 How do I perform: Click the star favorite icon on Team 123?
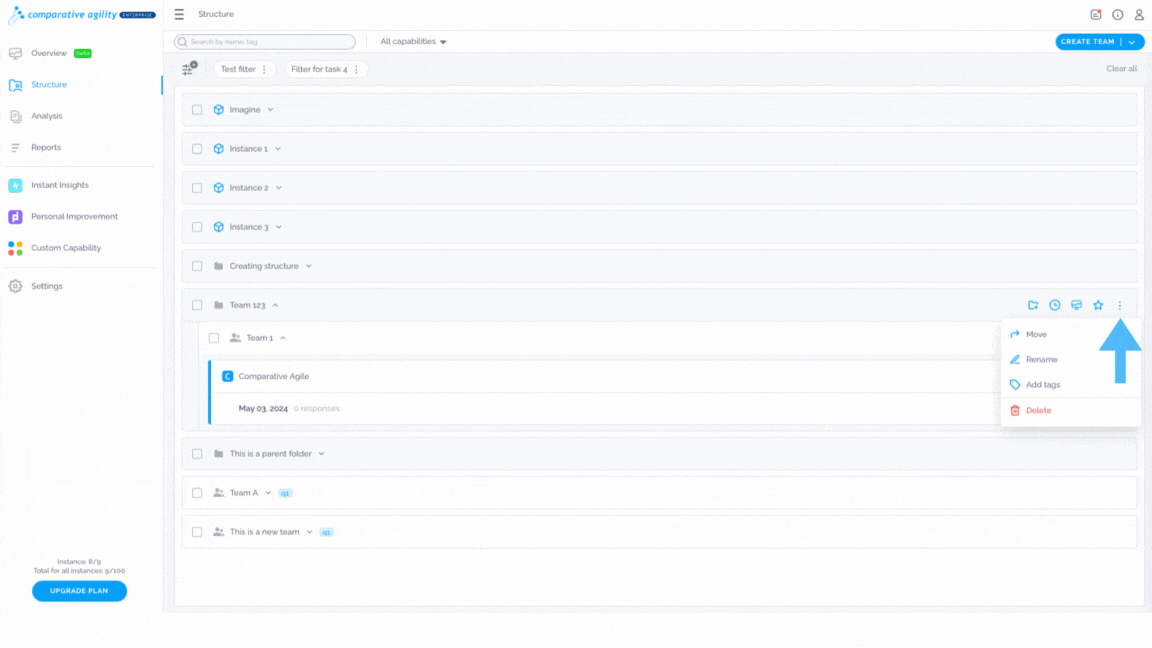[1098, 305]
